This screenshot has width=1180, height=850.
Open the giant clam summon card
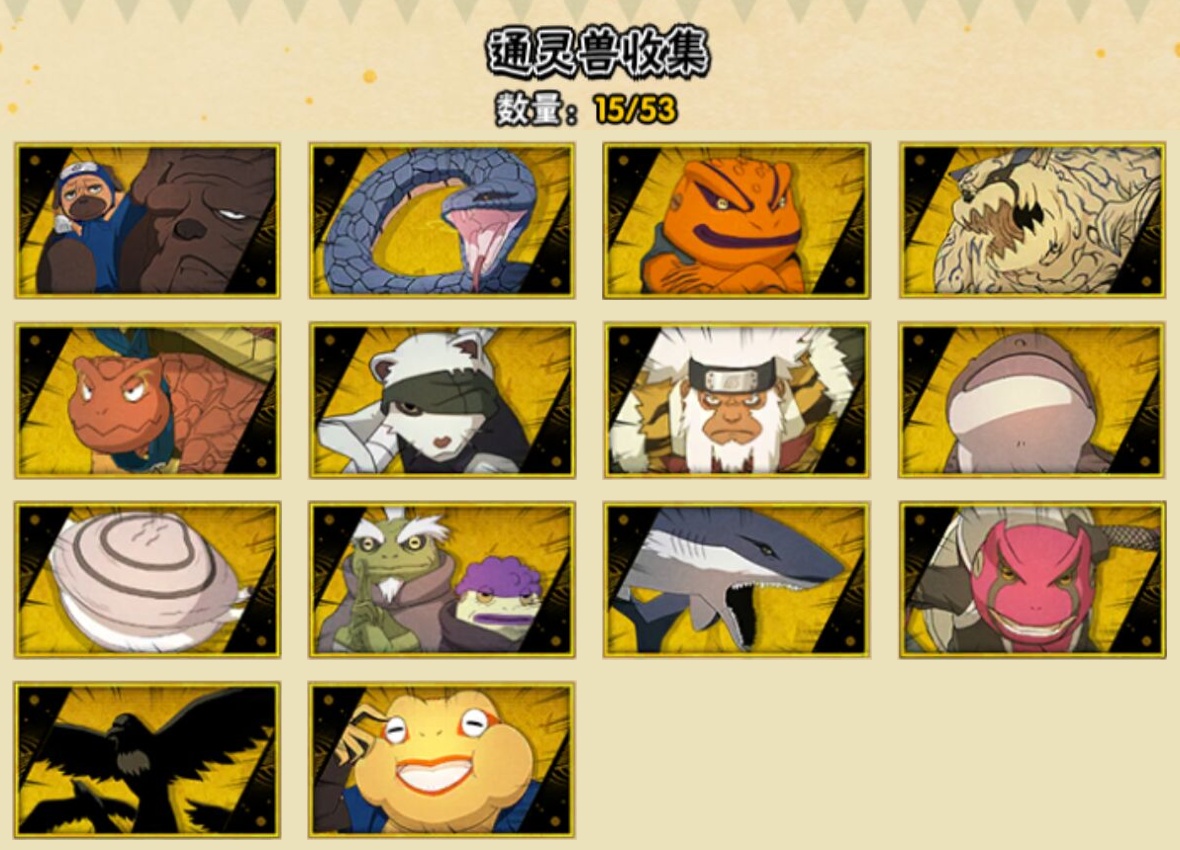click(x=148, y=580)
